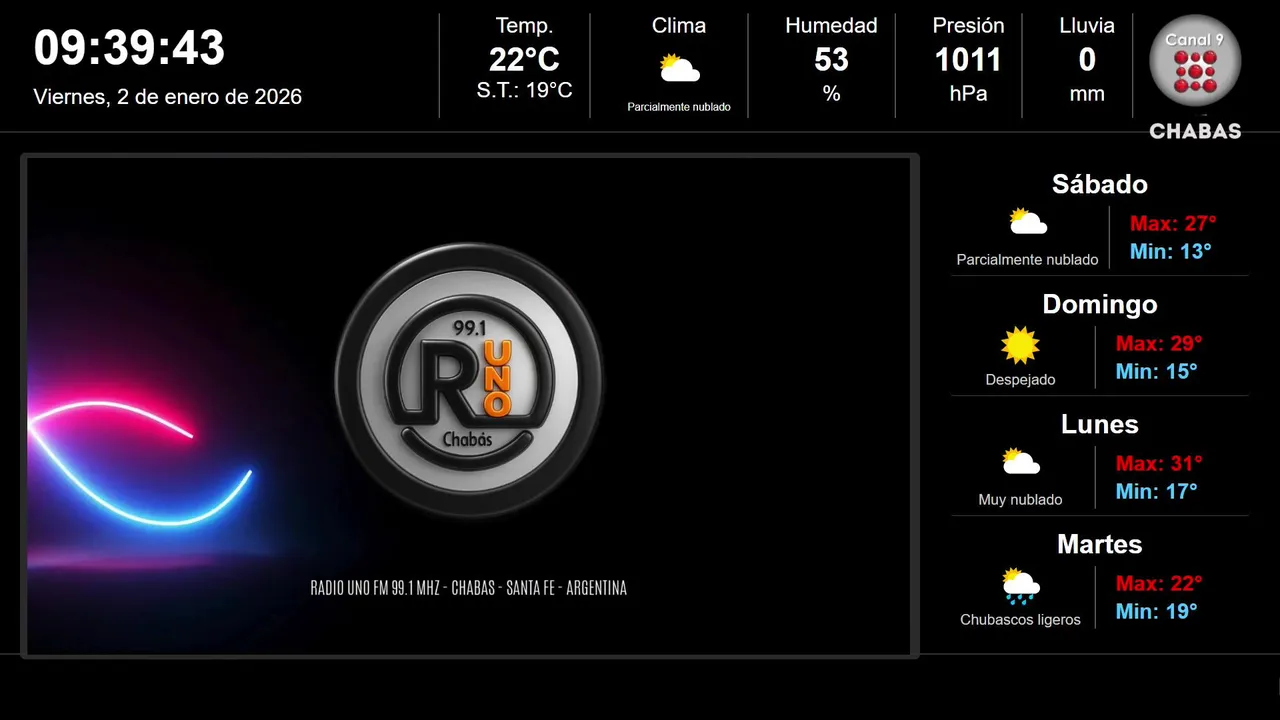Click the rainfall value 0
Viewport: 1280px width, 720px height.
1087,60
